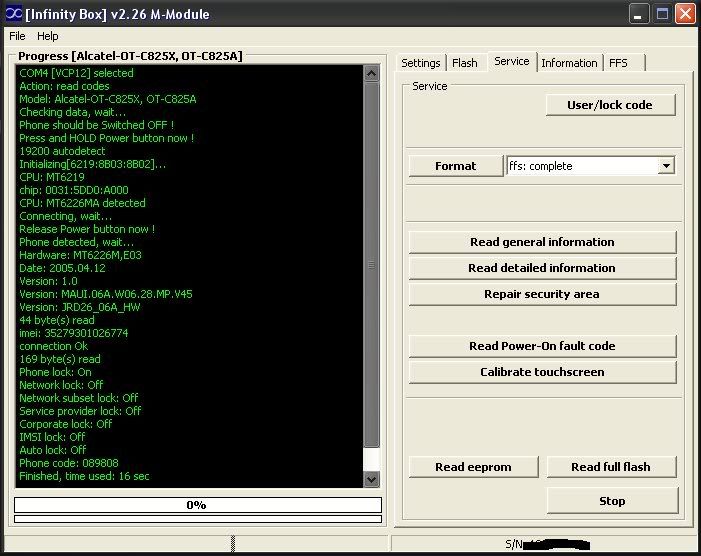The image size is (701, 556).
Task: Click the S/N status bar field
Action: [544, 543]
